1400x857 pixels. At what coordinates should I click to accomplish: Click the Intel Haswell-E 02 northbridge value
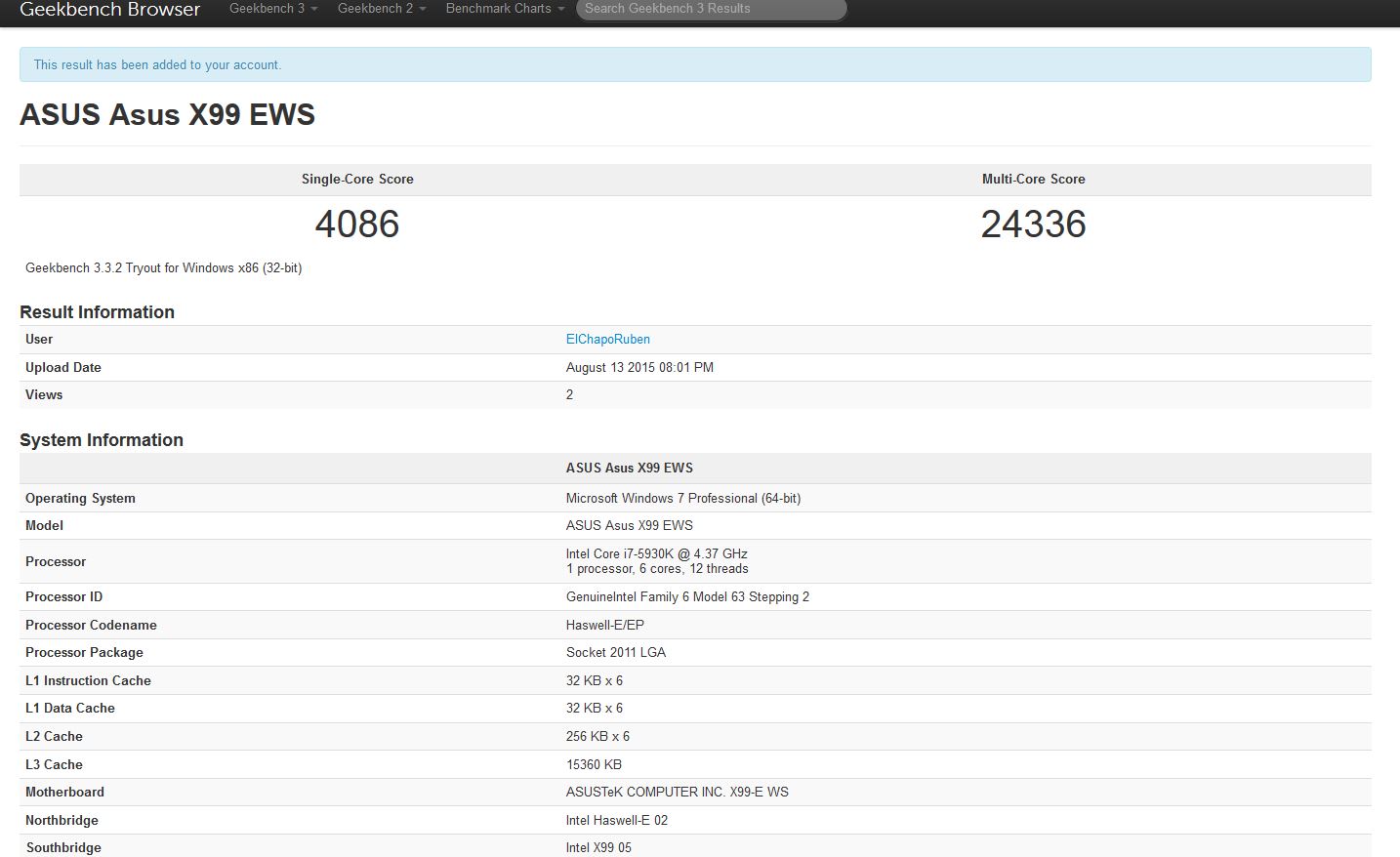point(617,820)
